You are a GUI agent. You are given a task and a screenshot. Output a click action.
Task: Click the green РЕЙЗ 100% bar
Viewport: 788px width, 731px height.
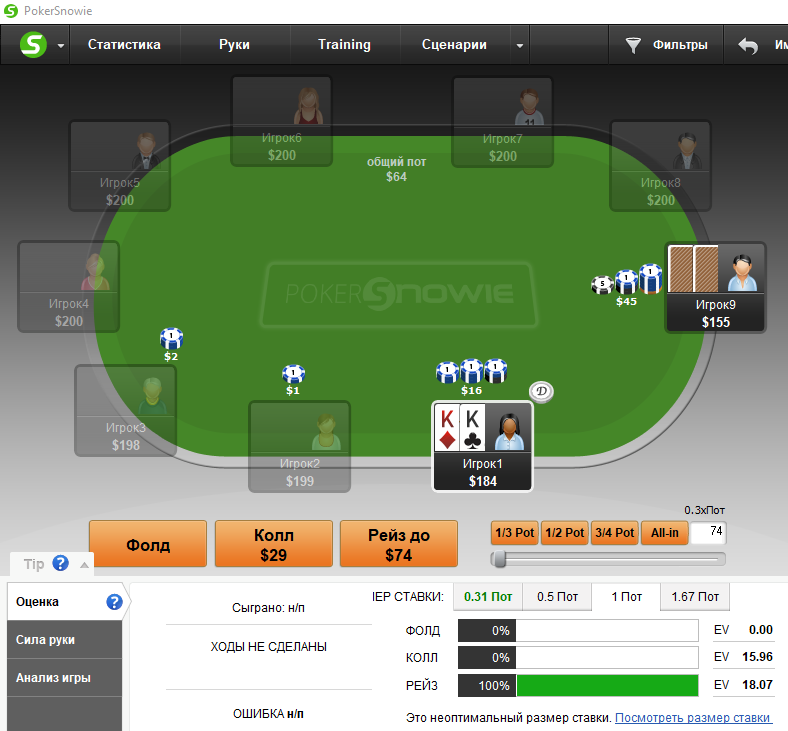[x=607, y=685]
